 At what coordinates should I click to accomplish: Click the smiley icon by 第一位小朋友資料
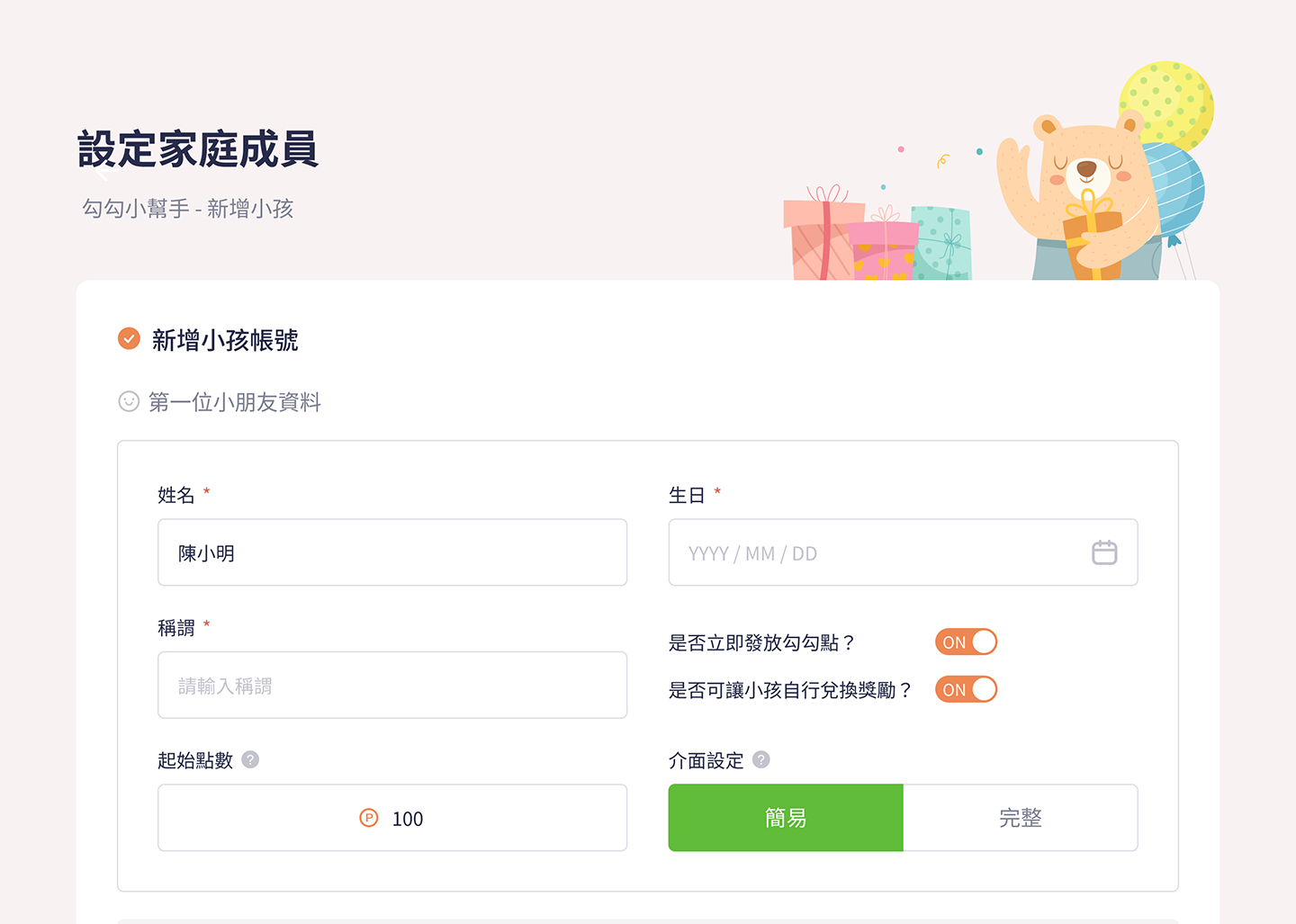point(129,401)
